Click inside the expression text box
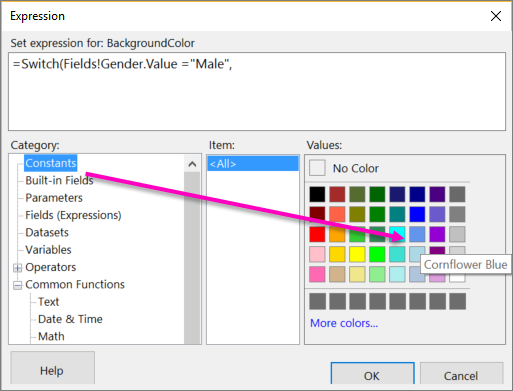 (x=257, y=91)
